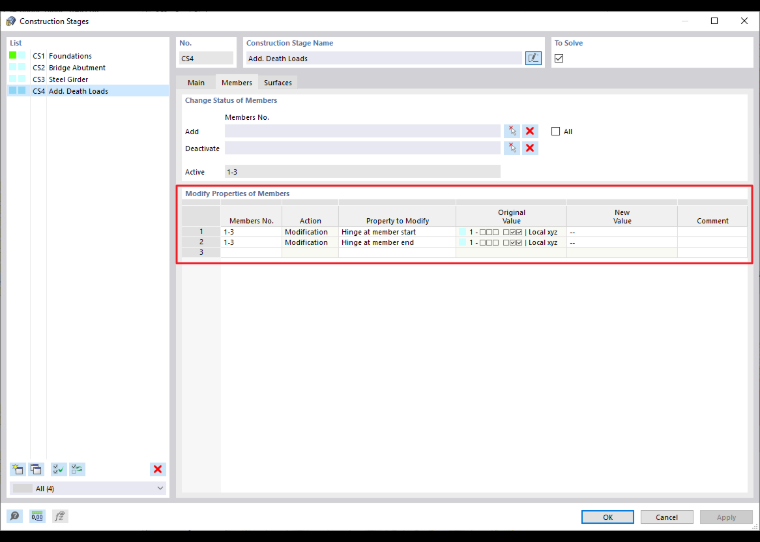Open the All (4) list filter dropdown
The width and height of the screenshot is (760, 542).
coord(88,488)
